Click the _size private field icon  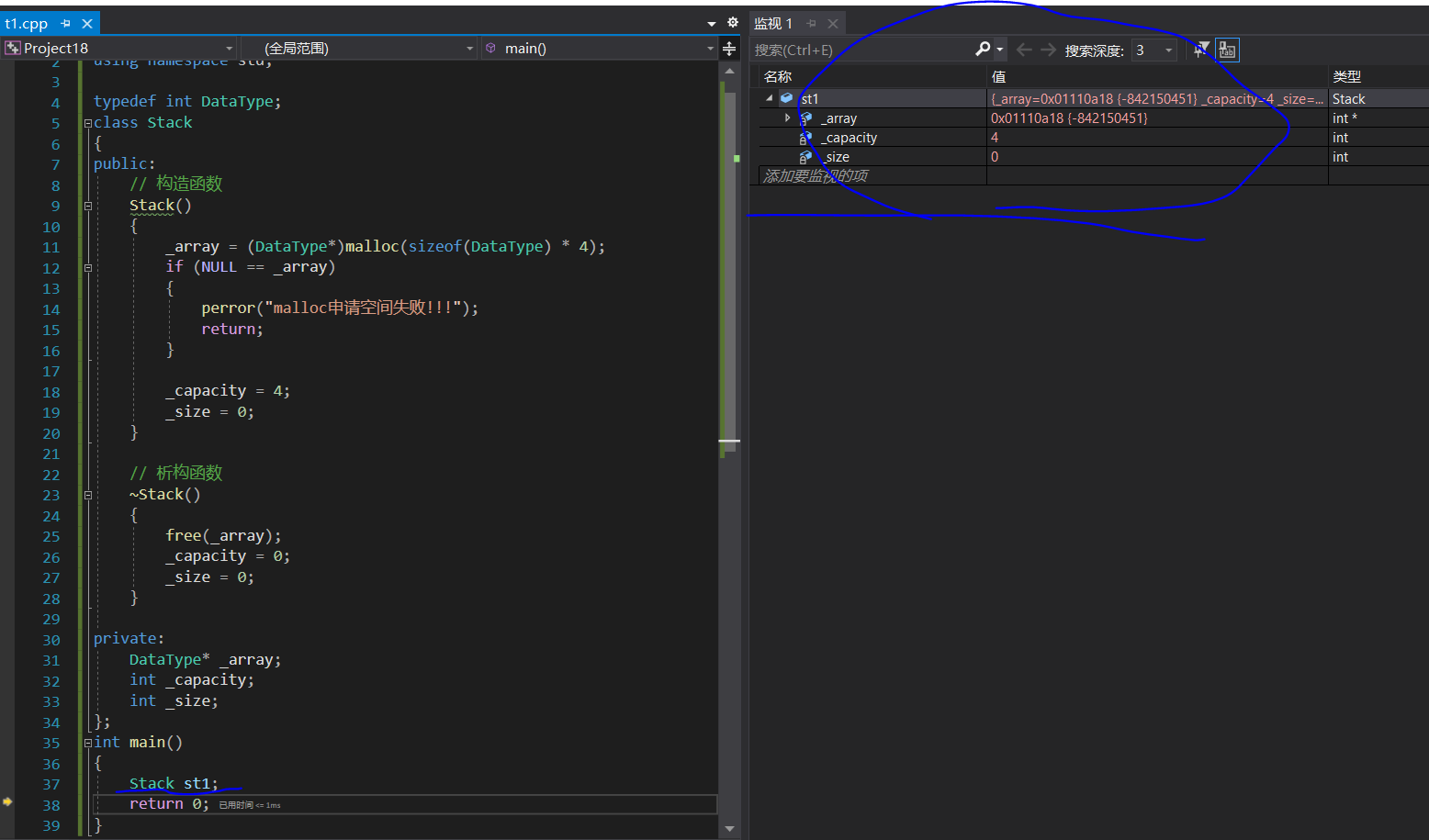point(805,157)
